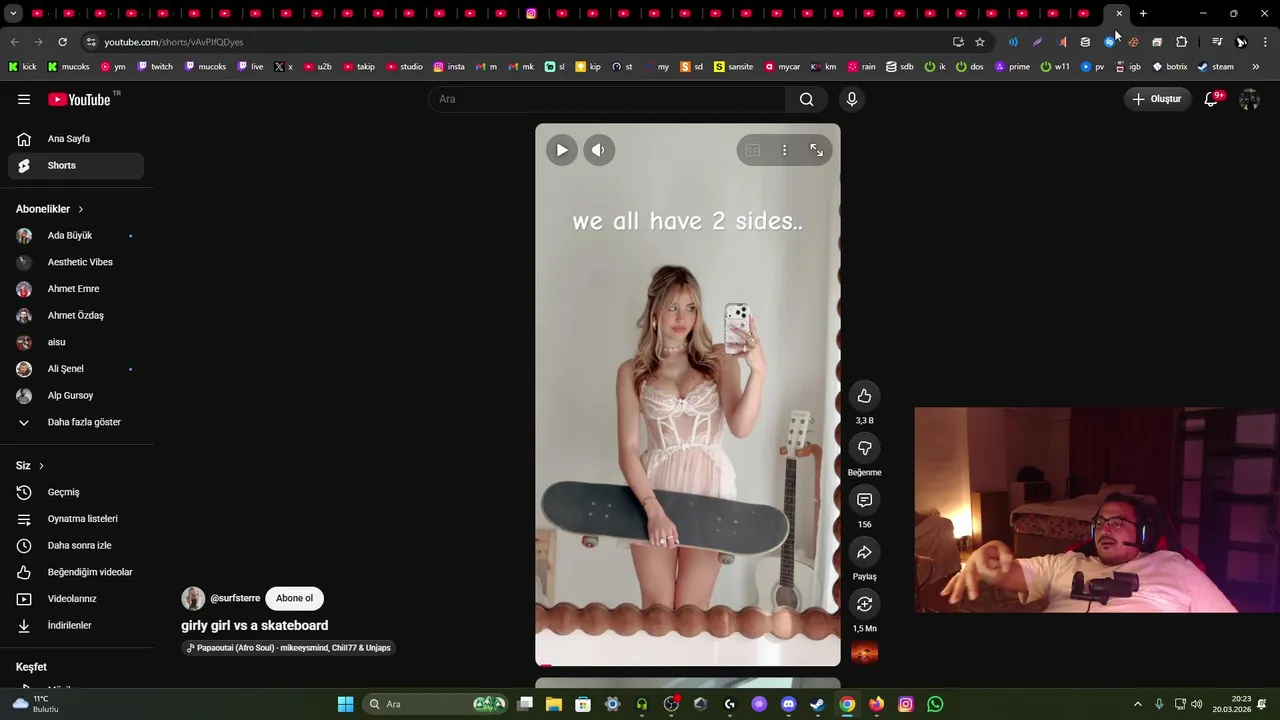Viewport: 1280px width, 720px height.
Task: Click the search magnifier button
Action: tap(806, 99)
